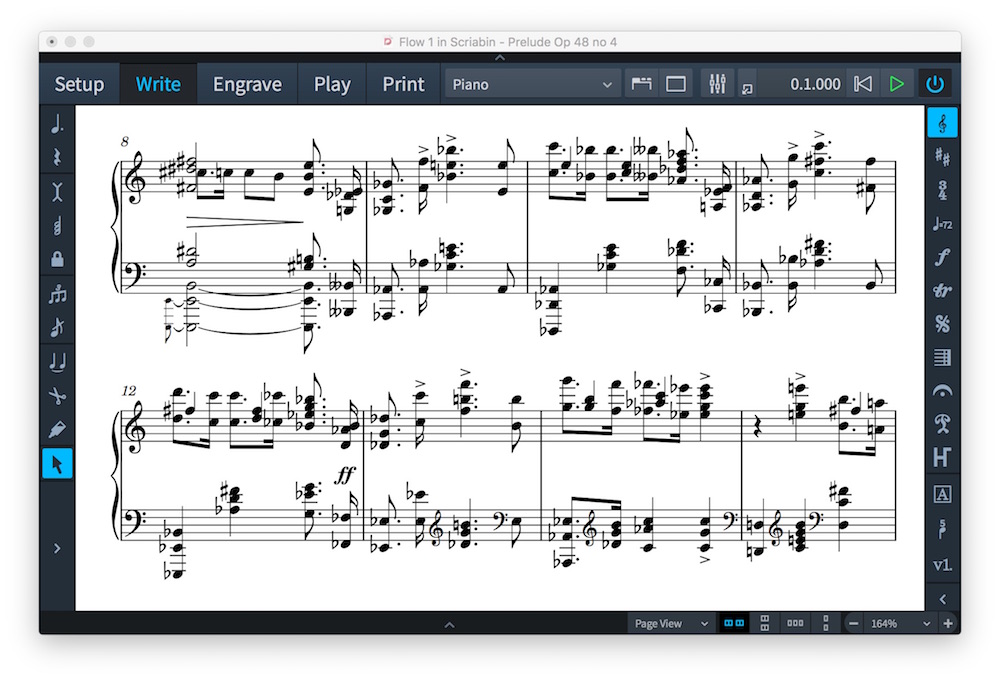Open the 164% zoom dropdown
This screenshot has height=681, width=1000.
(x=901, y=624)
